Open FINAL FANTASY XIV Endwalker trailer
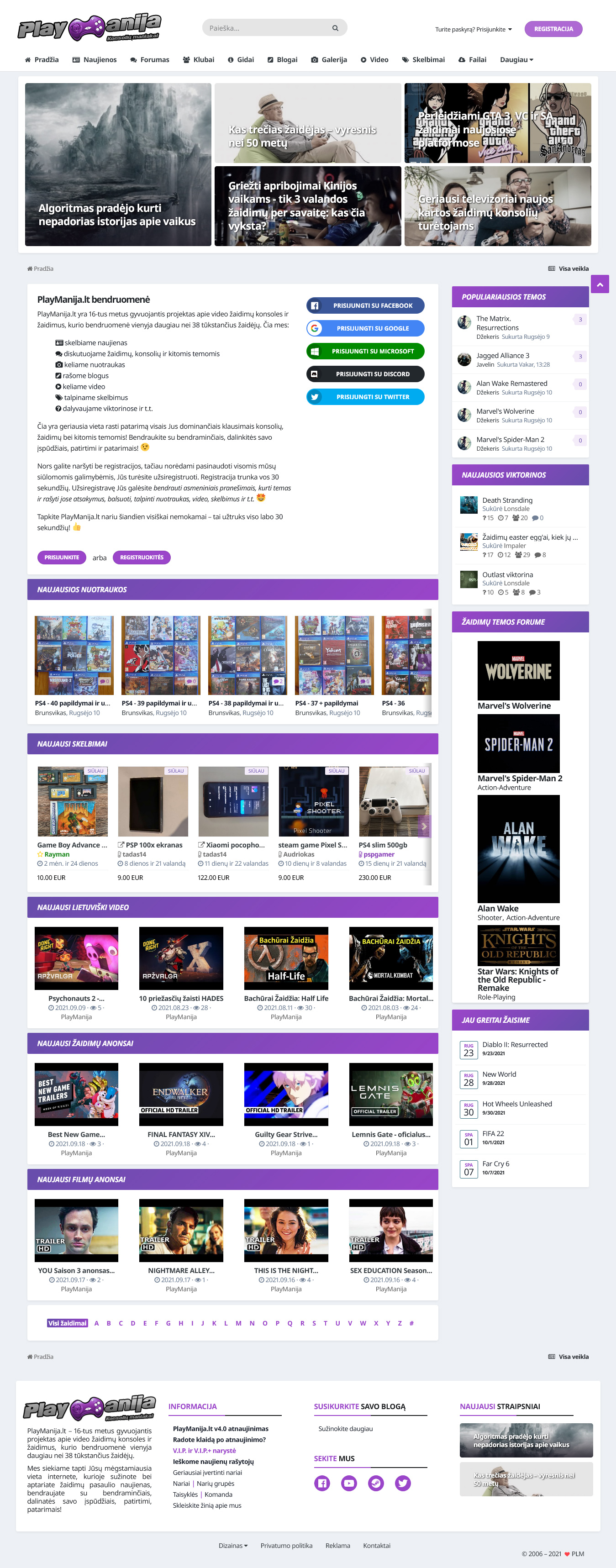This screenshot has height=1568, width=616. 181,1094
